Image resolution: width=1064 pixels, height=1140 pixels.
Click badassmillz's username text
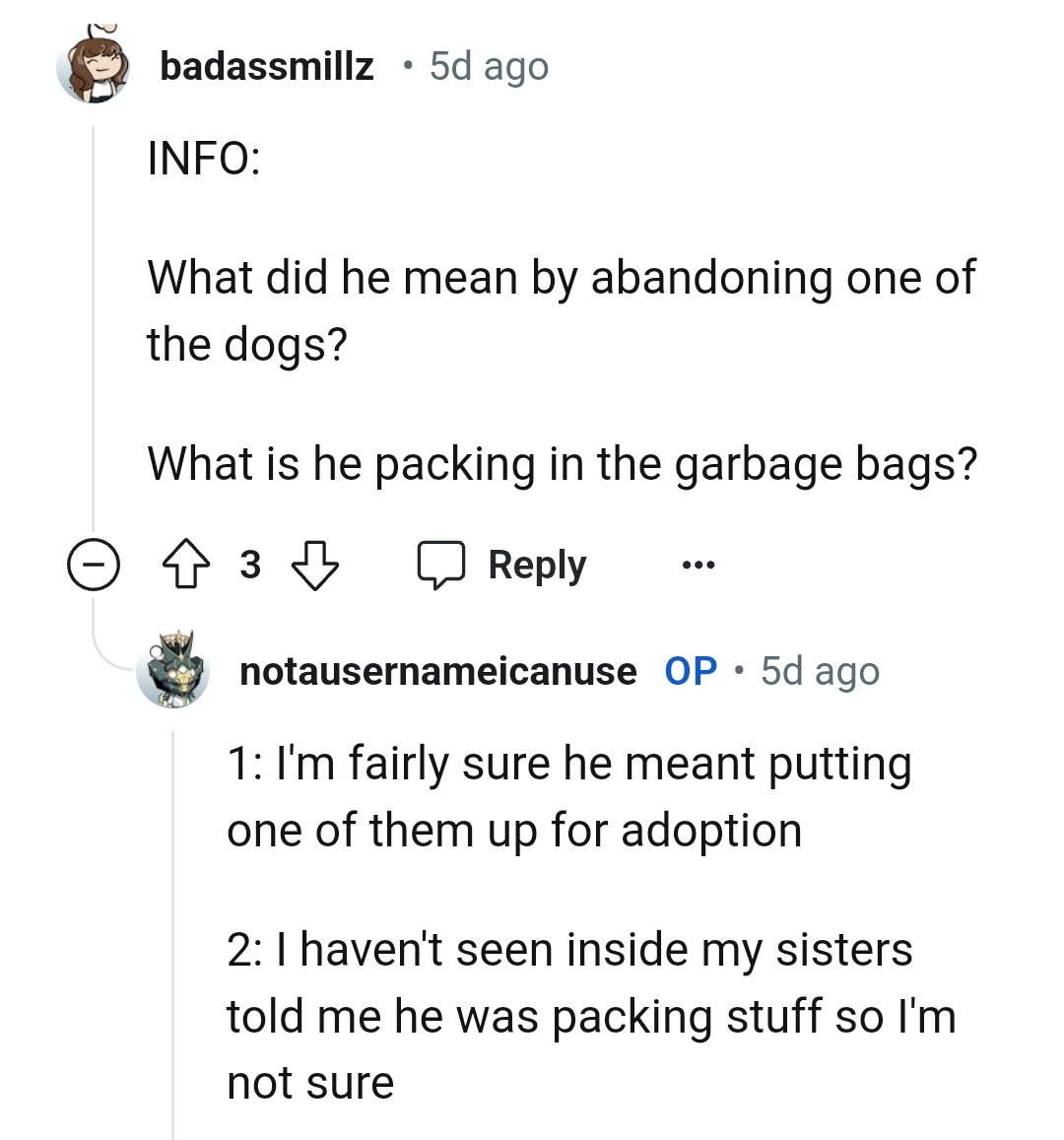pyautogui.click(x=266, y=66)
